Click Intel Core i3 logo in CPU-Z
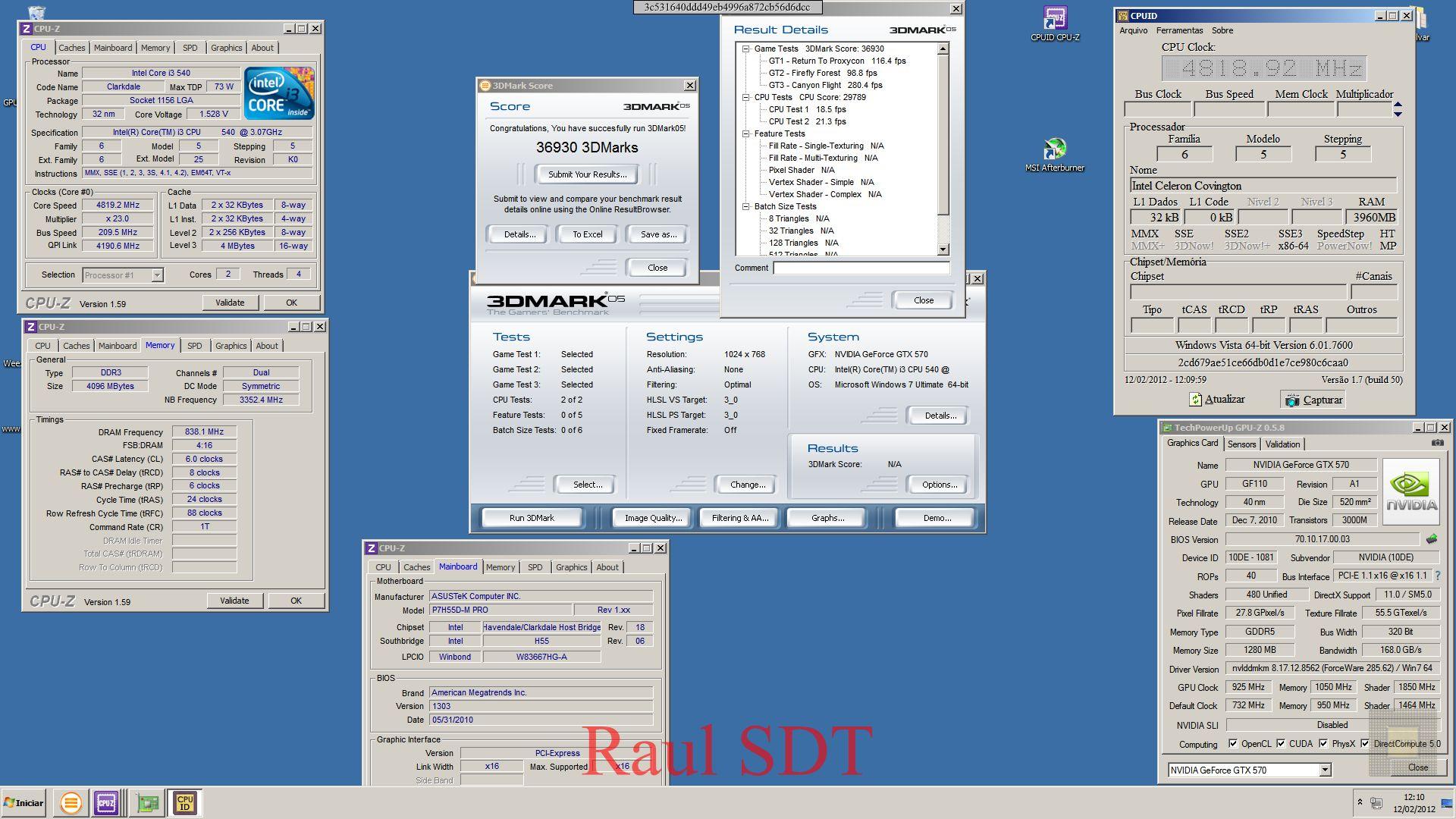 coord(279,93)
